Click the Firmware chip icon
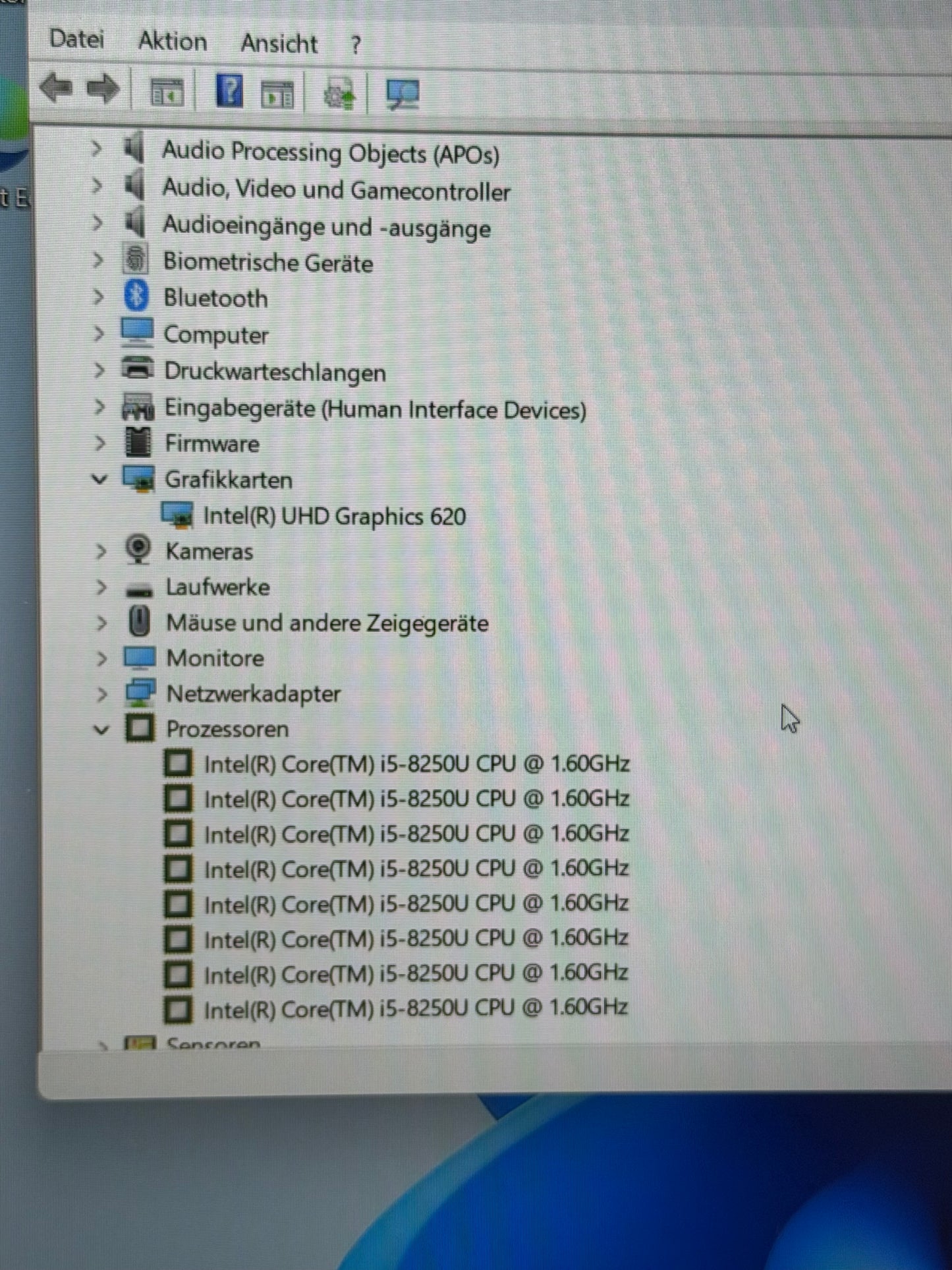 tap(138, 442)
